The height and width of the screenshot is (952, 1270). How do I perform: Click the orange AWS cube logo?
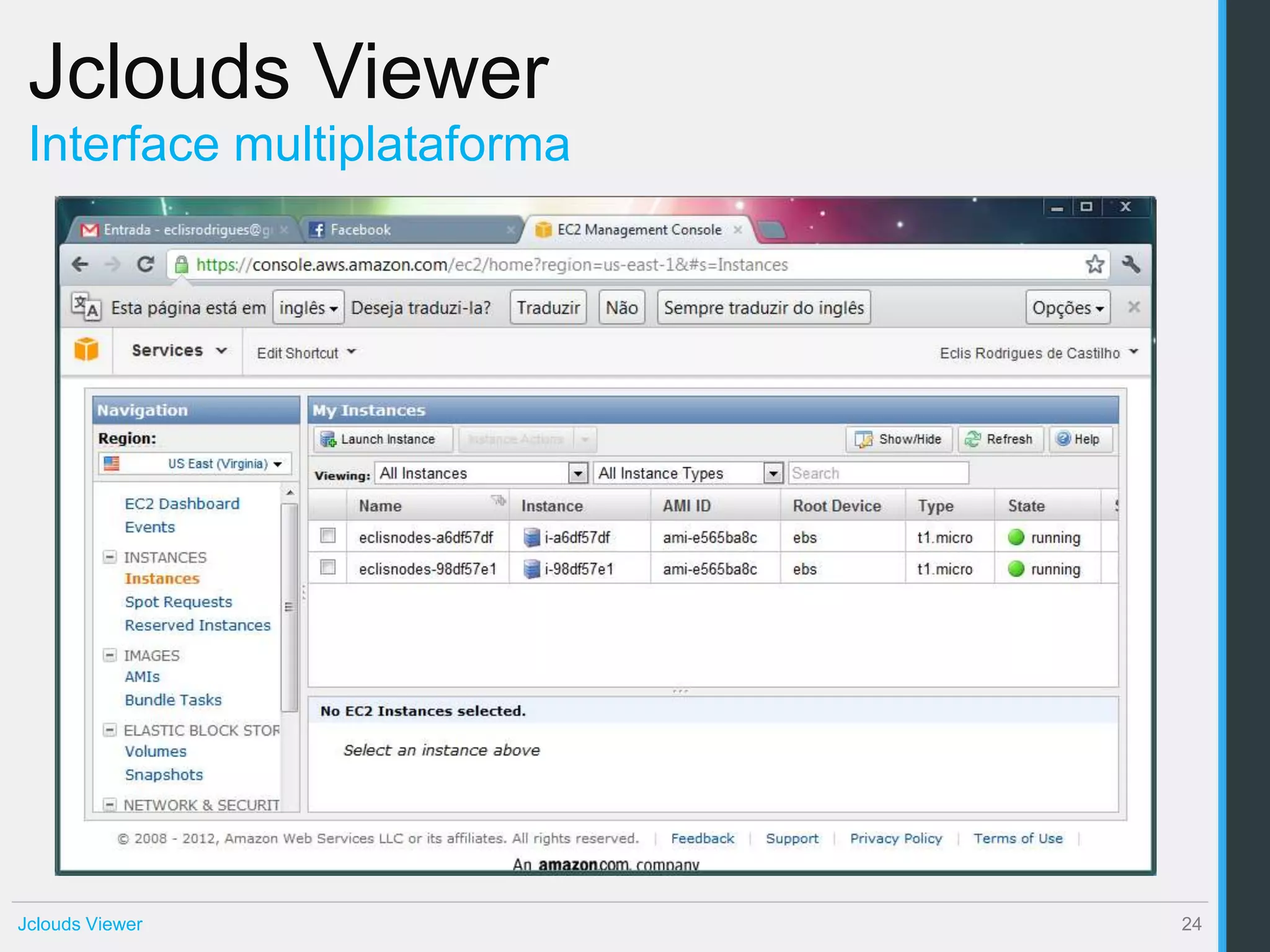coord(86,350)
